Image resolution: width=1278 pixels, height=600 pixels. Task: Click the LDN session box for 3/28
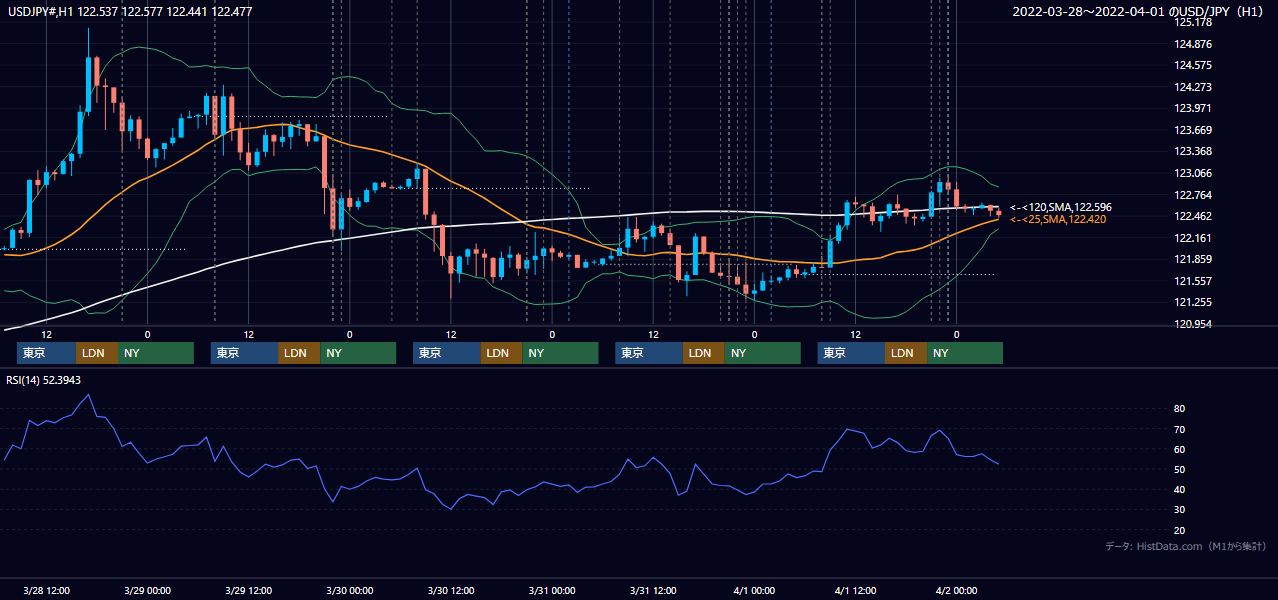(97, 353)
